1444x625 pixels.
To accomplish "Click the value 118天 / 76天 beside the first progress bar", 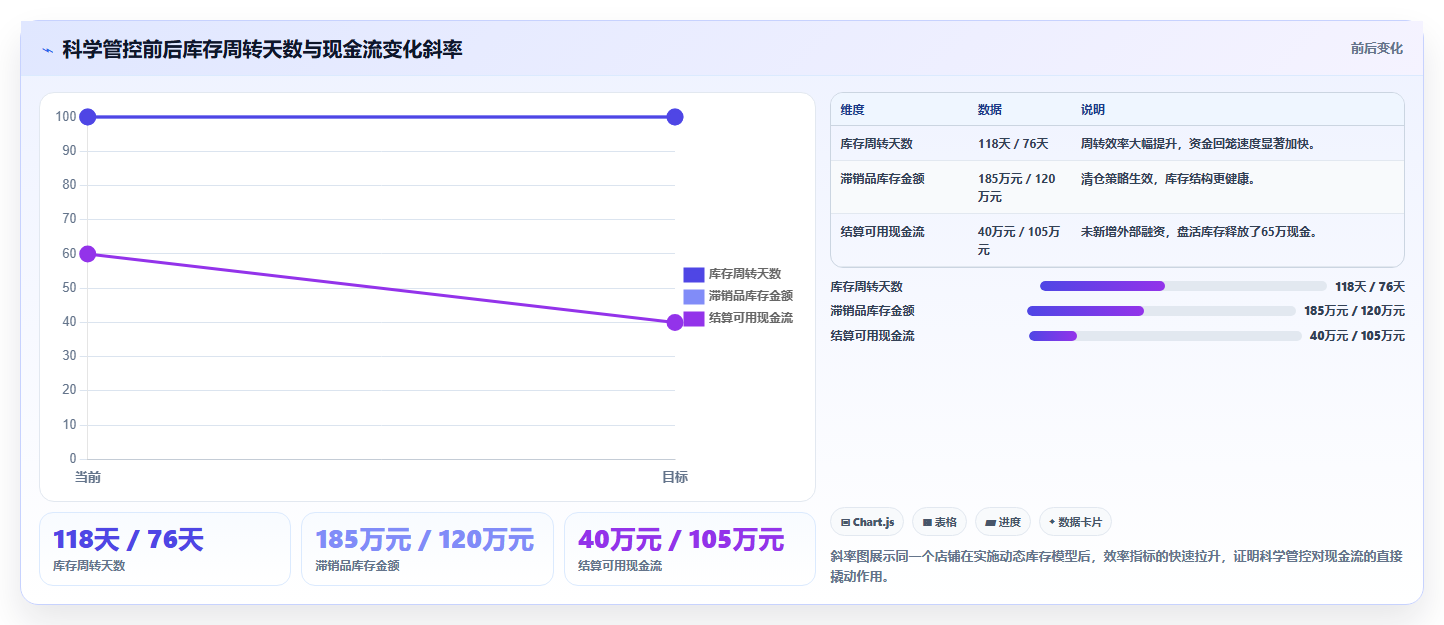I will point(1370,286).
